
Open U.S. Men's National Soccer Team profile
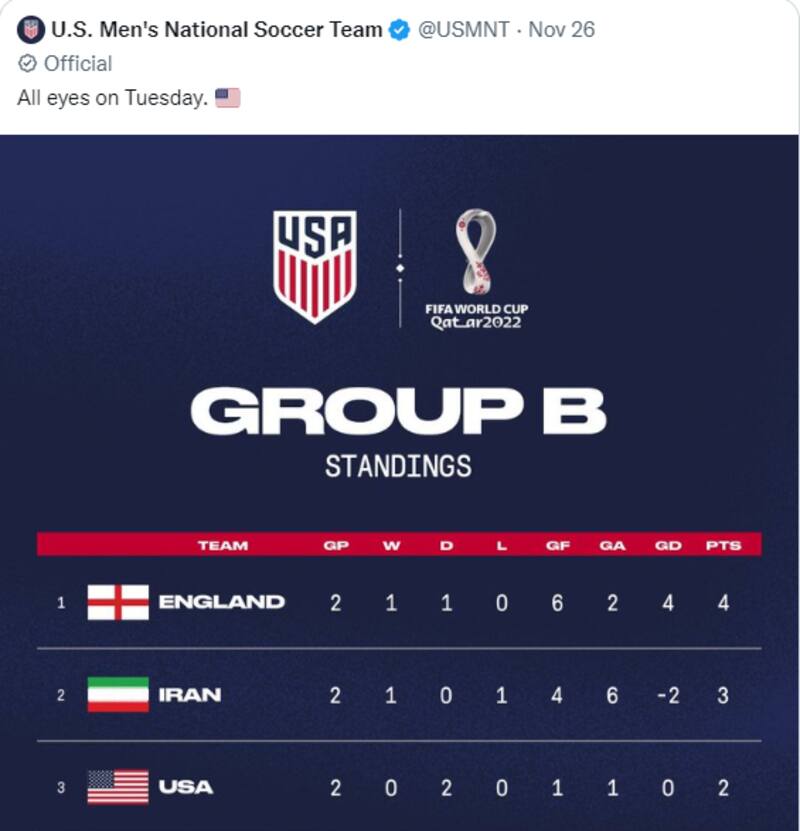coord(216,30)
